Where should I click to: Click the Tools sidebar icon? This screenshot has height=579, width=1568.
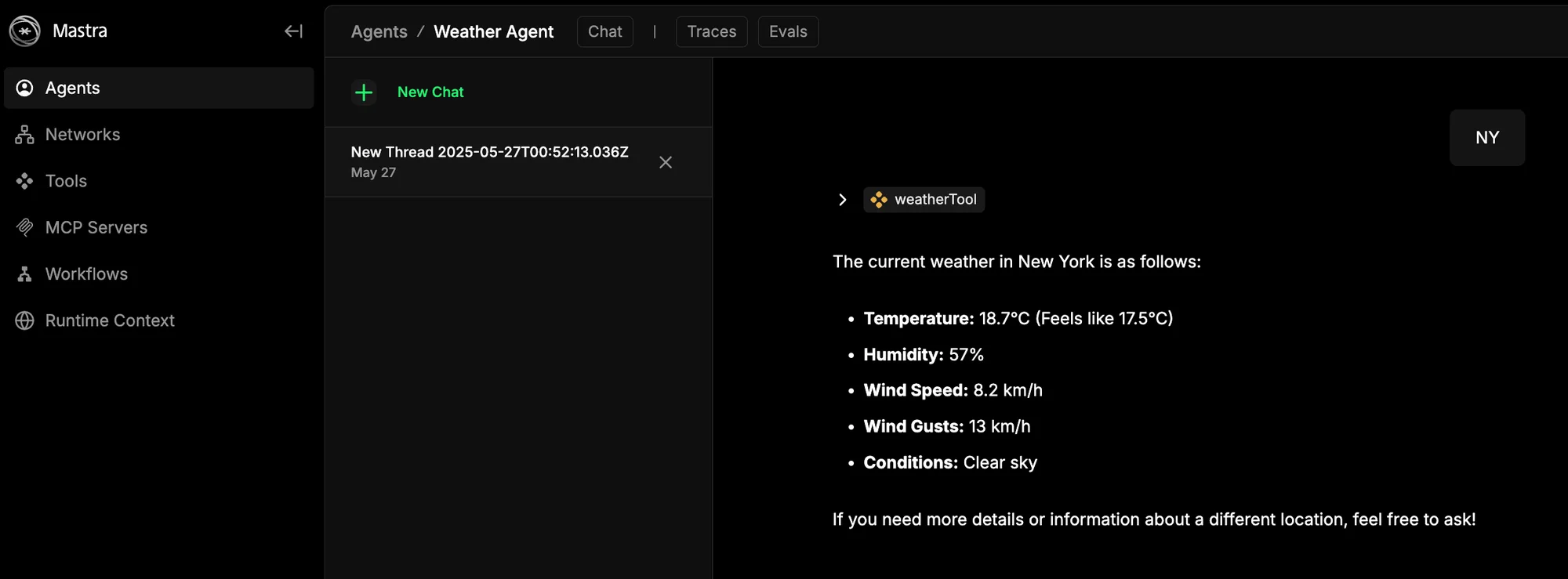coord(24,181)
